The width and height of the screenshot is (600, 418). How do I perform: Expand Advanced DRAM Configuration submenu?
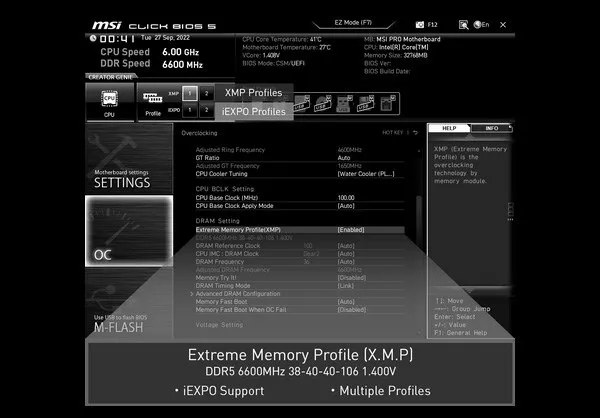click(238, 294)
